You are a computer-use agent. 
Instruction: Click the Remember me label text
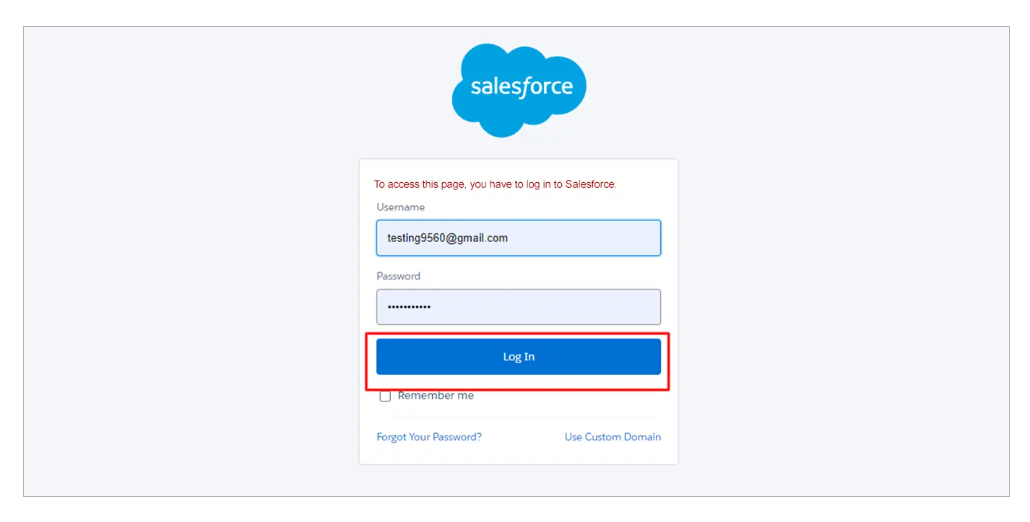point(436,396)
